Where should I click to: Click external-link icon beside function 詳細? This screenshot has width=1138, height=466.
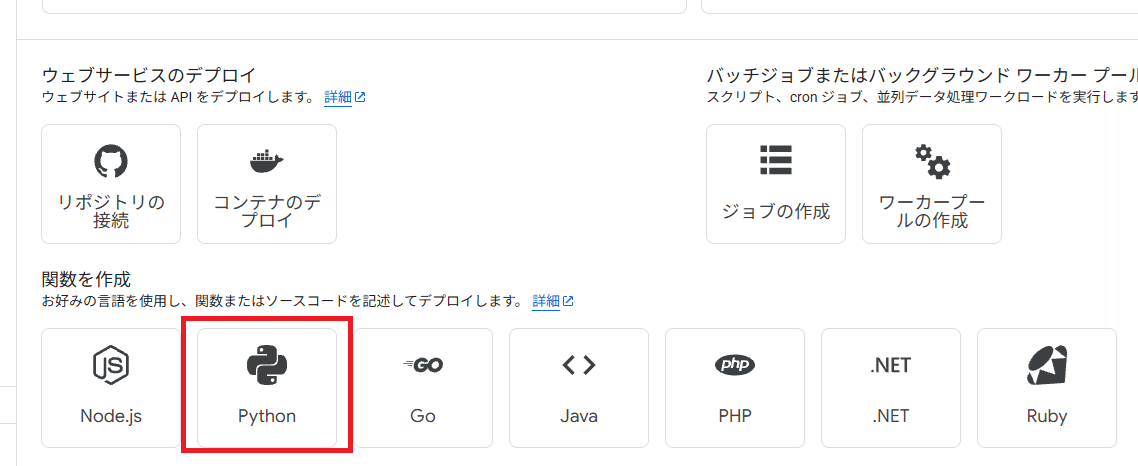(568, 301)
